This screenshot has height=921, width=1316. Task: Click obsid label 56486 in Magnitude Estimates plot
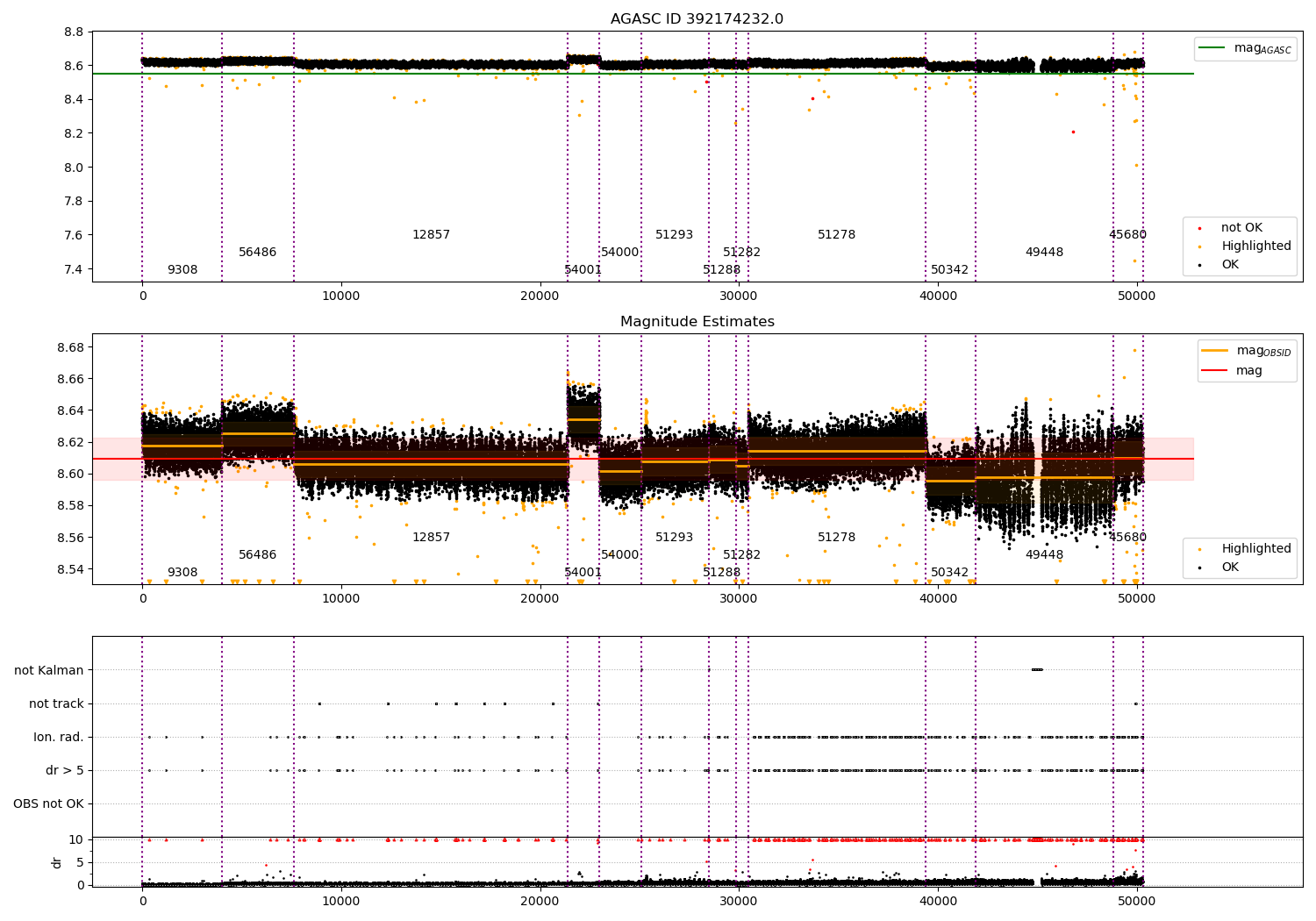tap(257, 555)
